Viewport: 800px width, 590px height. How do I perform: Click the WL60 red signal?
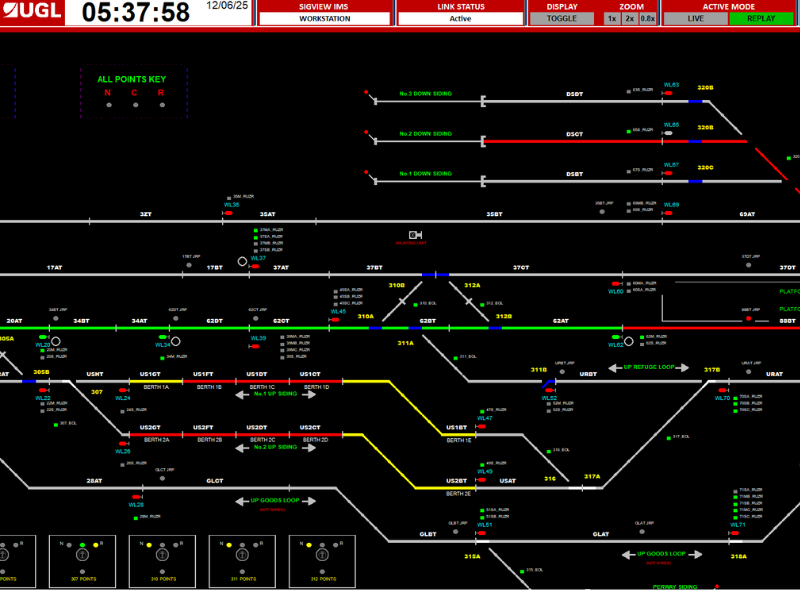[615, 283]
